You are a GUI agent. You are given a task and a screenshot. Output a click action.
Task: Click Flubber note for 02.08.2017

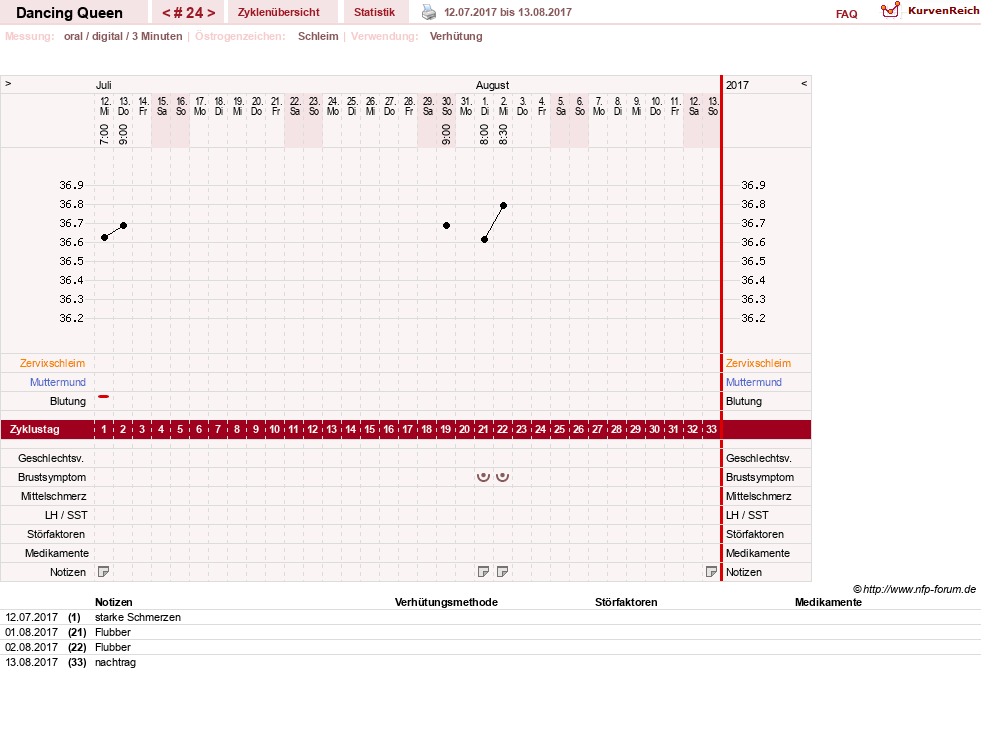click(113, 647)
